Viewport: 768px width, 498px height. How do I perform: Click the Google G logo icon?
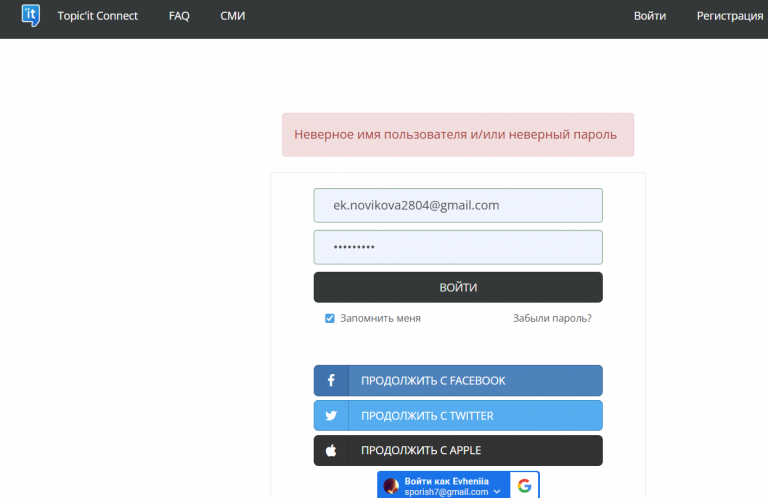pos(524,486)
